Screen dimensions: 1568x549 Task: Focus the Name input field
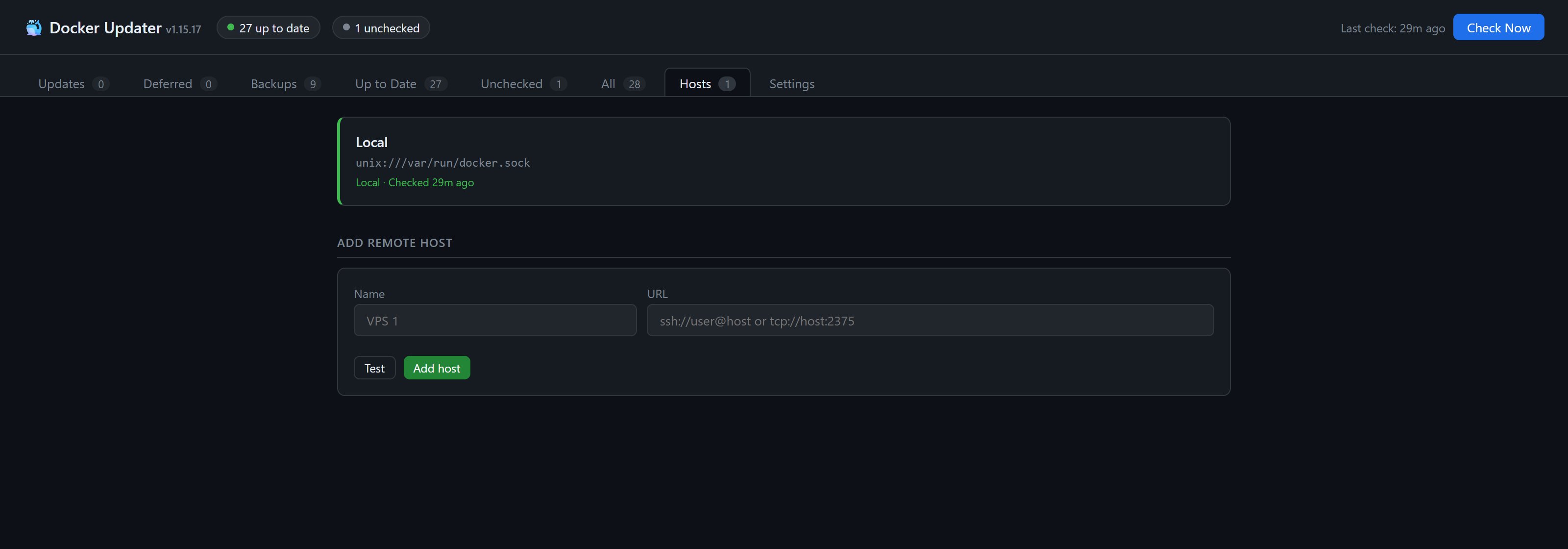[x=495, y=320]
